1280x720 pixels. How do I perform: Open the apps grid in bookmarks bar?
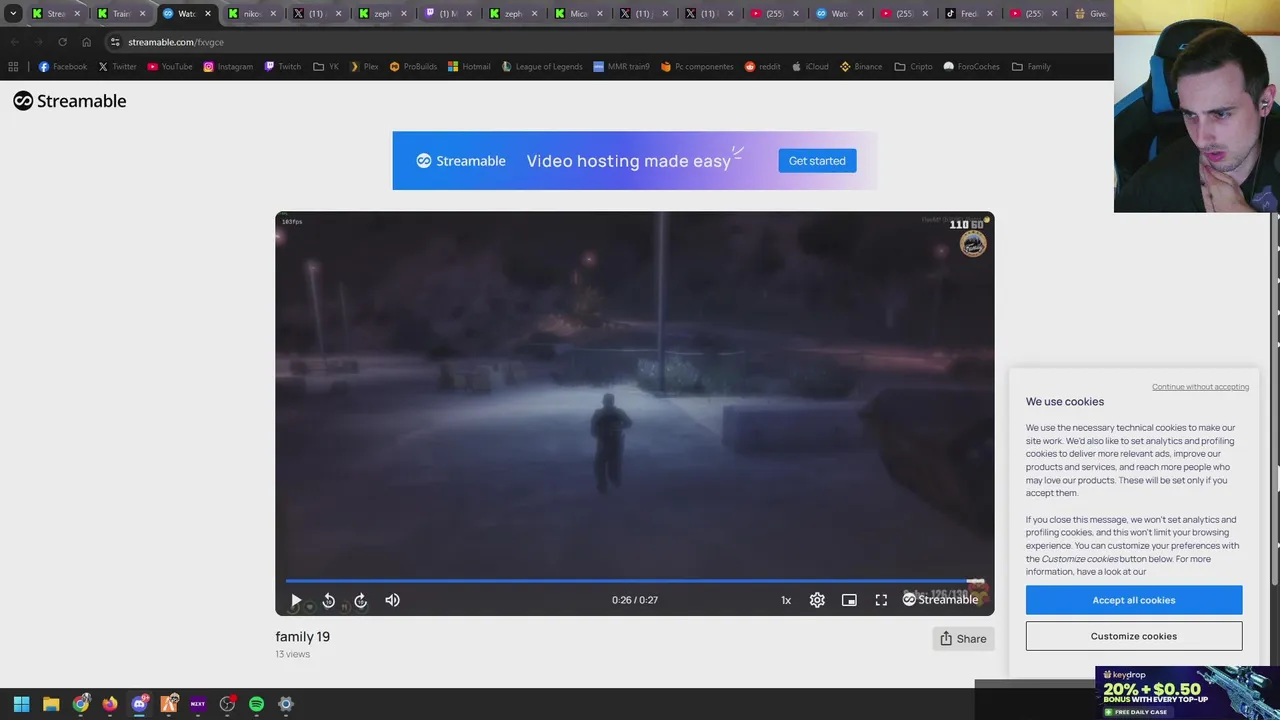[x=13, y=66]
